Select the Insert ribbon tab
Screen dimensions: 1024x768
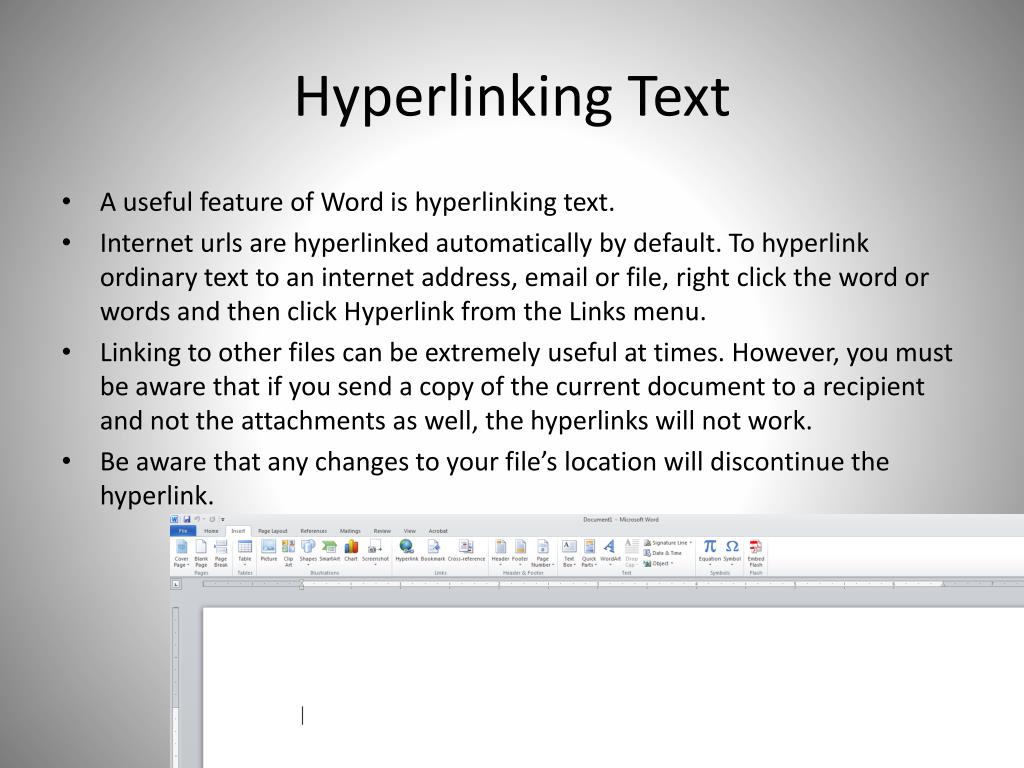coord(238,531)
